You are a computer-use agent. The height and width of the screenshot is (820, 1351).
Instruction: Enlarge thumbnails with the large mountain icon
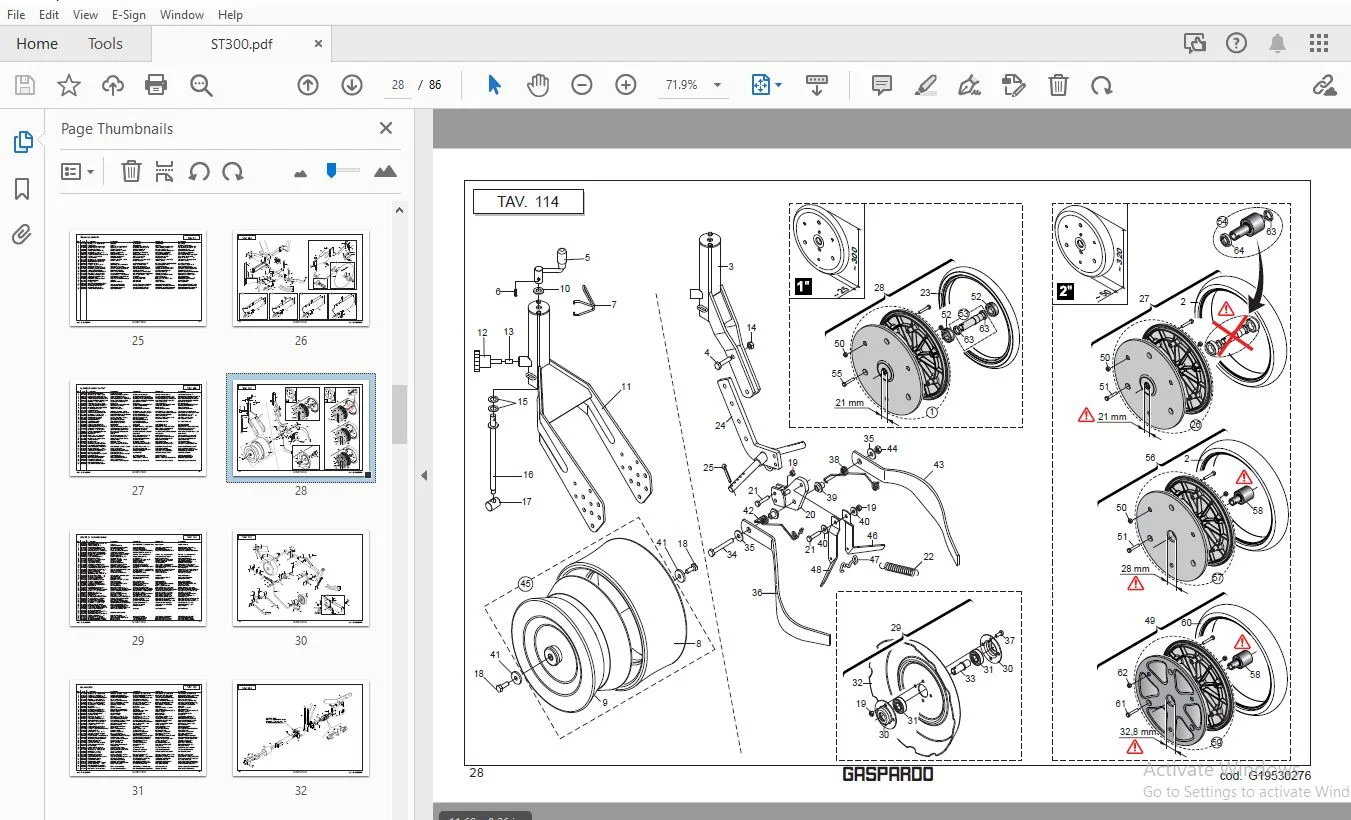click(385, 171)
